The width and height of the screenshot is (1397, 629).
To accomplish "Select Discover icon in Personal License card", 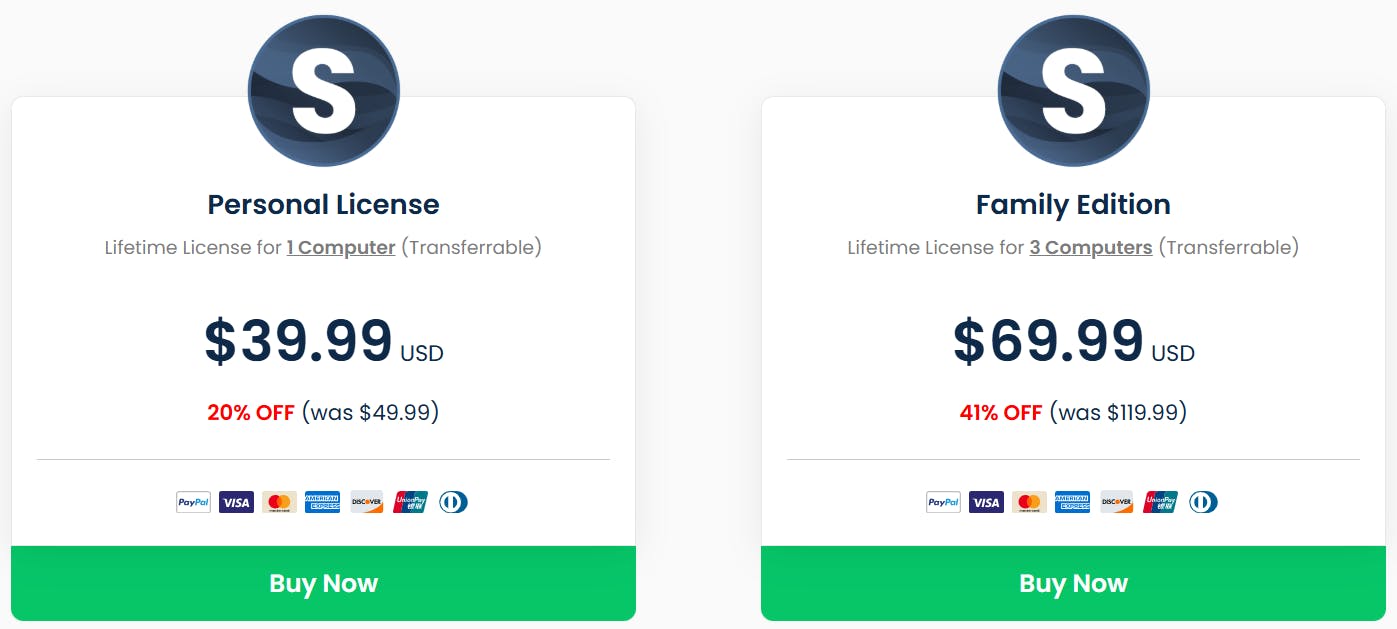I will coord(367,502).
